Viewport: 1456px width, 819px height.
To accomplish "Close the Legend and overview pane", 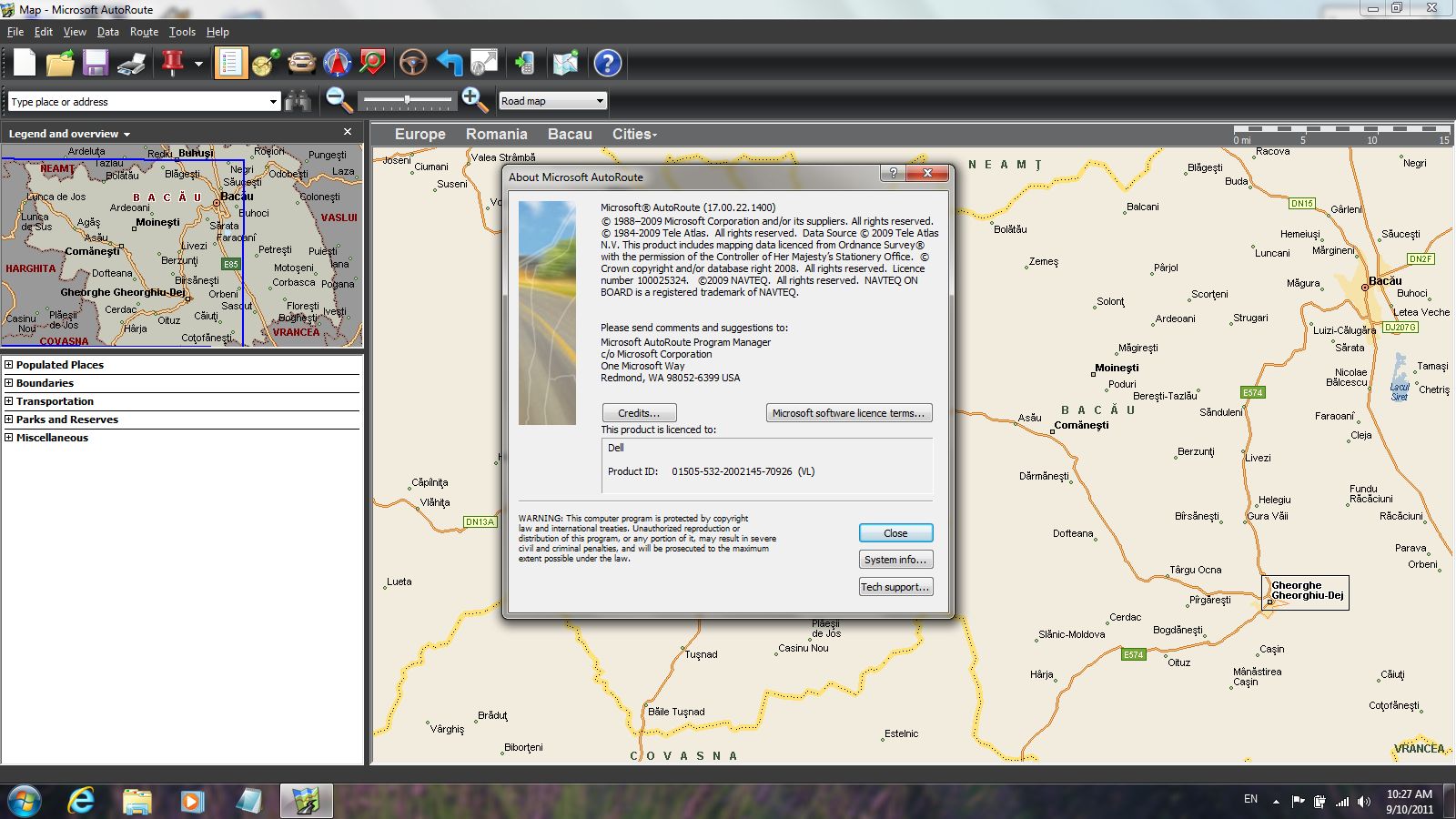I will tap(348, 132).
